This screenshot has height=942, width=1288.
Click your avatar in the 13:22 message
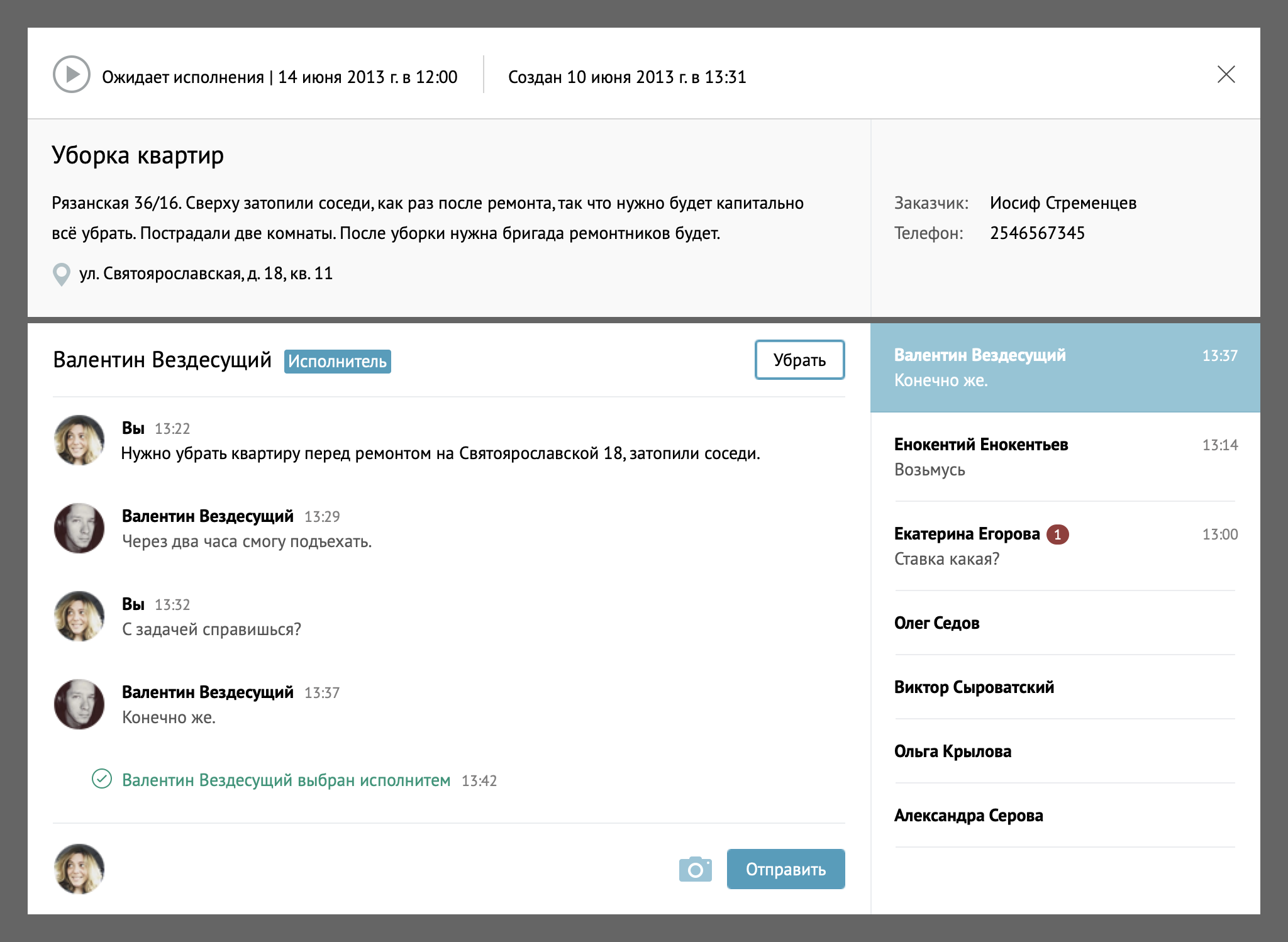click(x=79, y=440)
